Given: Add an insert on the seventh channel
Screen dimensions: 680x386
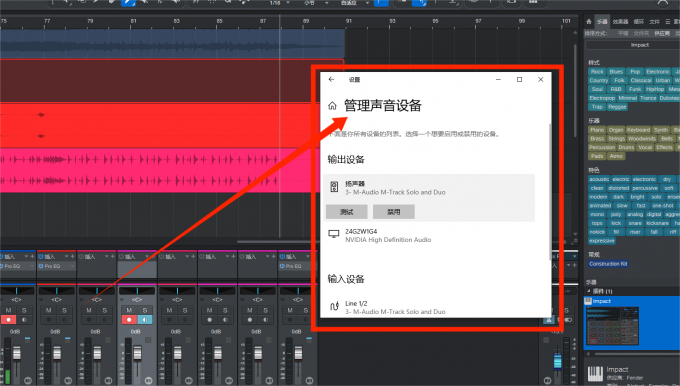Looking at the screenshot, I should coord(273,257).
